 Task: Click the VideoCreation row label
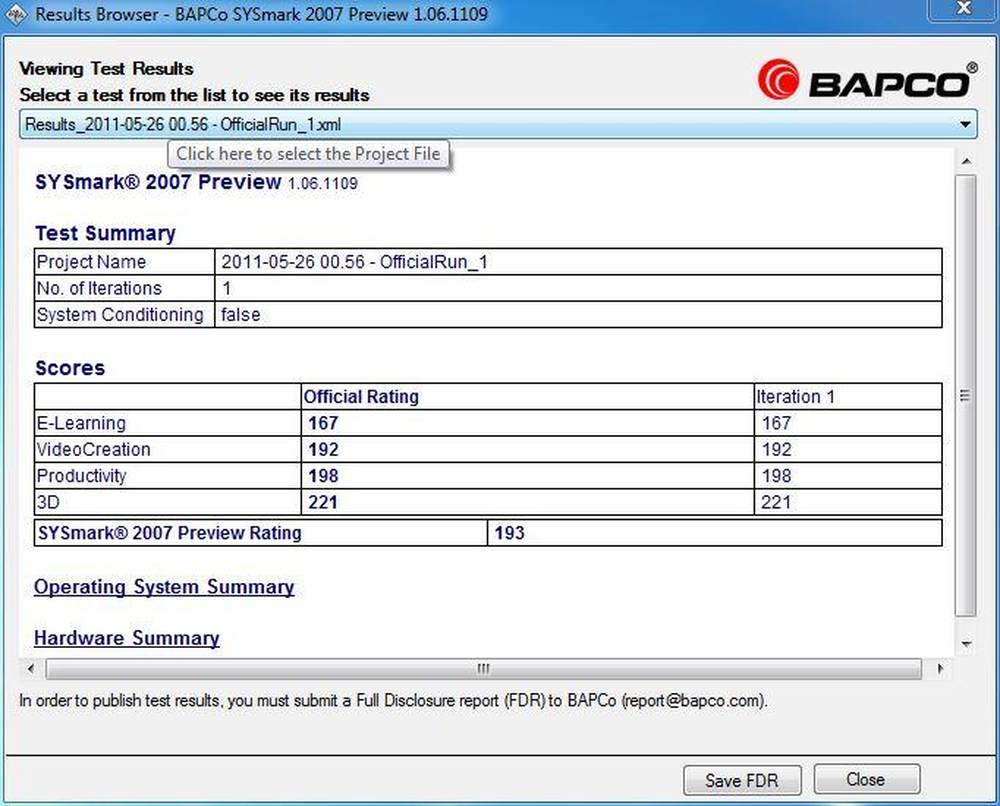(x=93, y=450)
